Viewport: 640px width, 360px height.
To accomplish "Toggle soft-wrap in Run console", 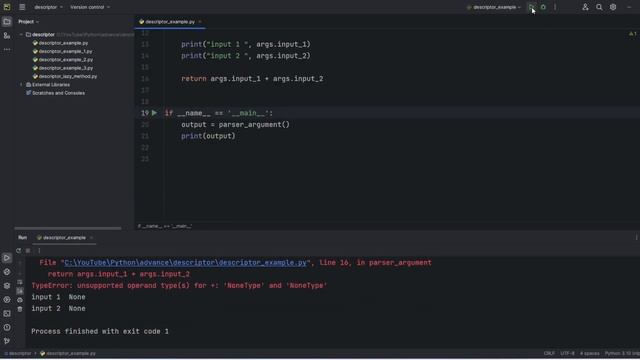I will click(x=20, y=282).
